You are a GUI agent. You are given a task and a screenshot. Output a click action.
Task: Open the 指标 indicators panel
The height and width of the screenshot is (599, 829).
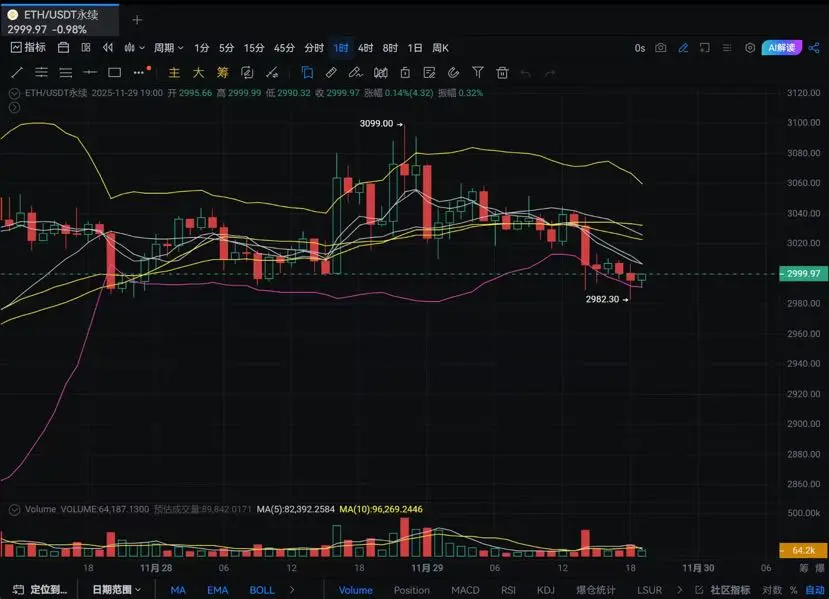click(x=29, y=48)
